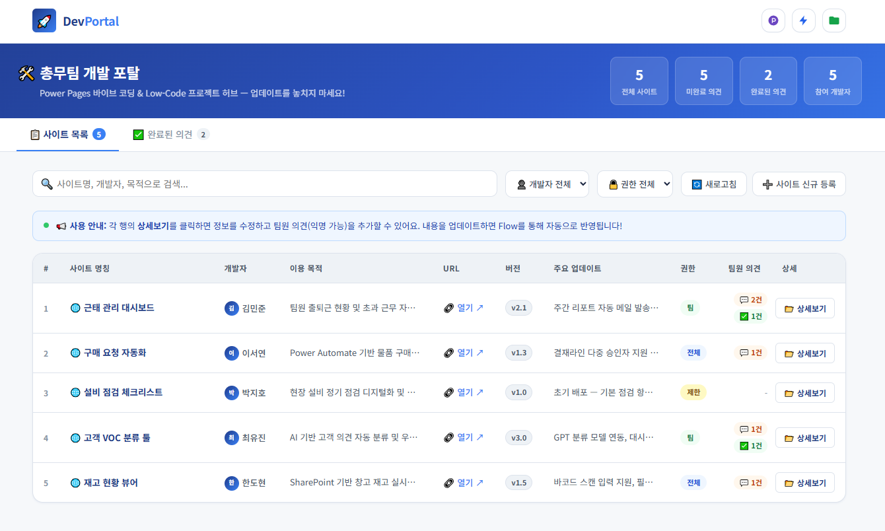Click 1건 comment badge in 고객 VOC row
Image resolution: width=885 pixels, height=531 pixels.
point(751,429)
